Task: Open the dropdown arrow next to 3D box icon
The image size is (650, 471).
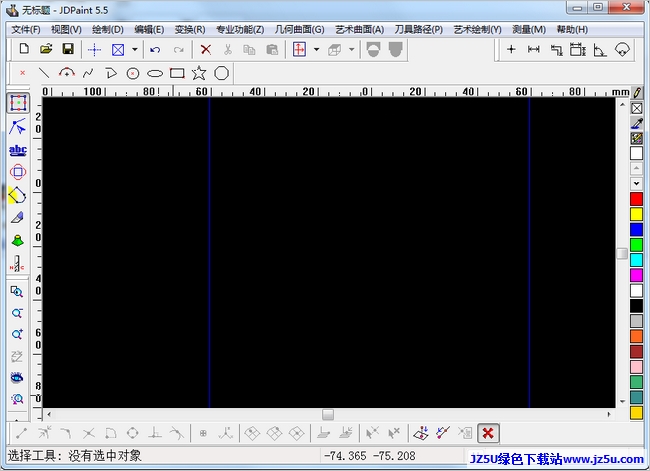Action: tap(352, 50)
